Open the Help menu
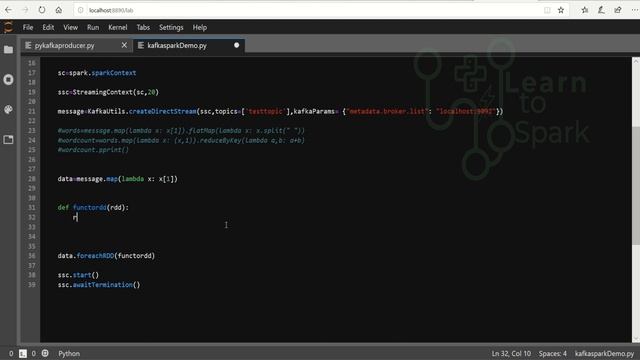Image resolution: width=640 pixels, height=360 pixels. click(x=200, y=27)
